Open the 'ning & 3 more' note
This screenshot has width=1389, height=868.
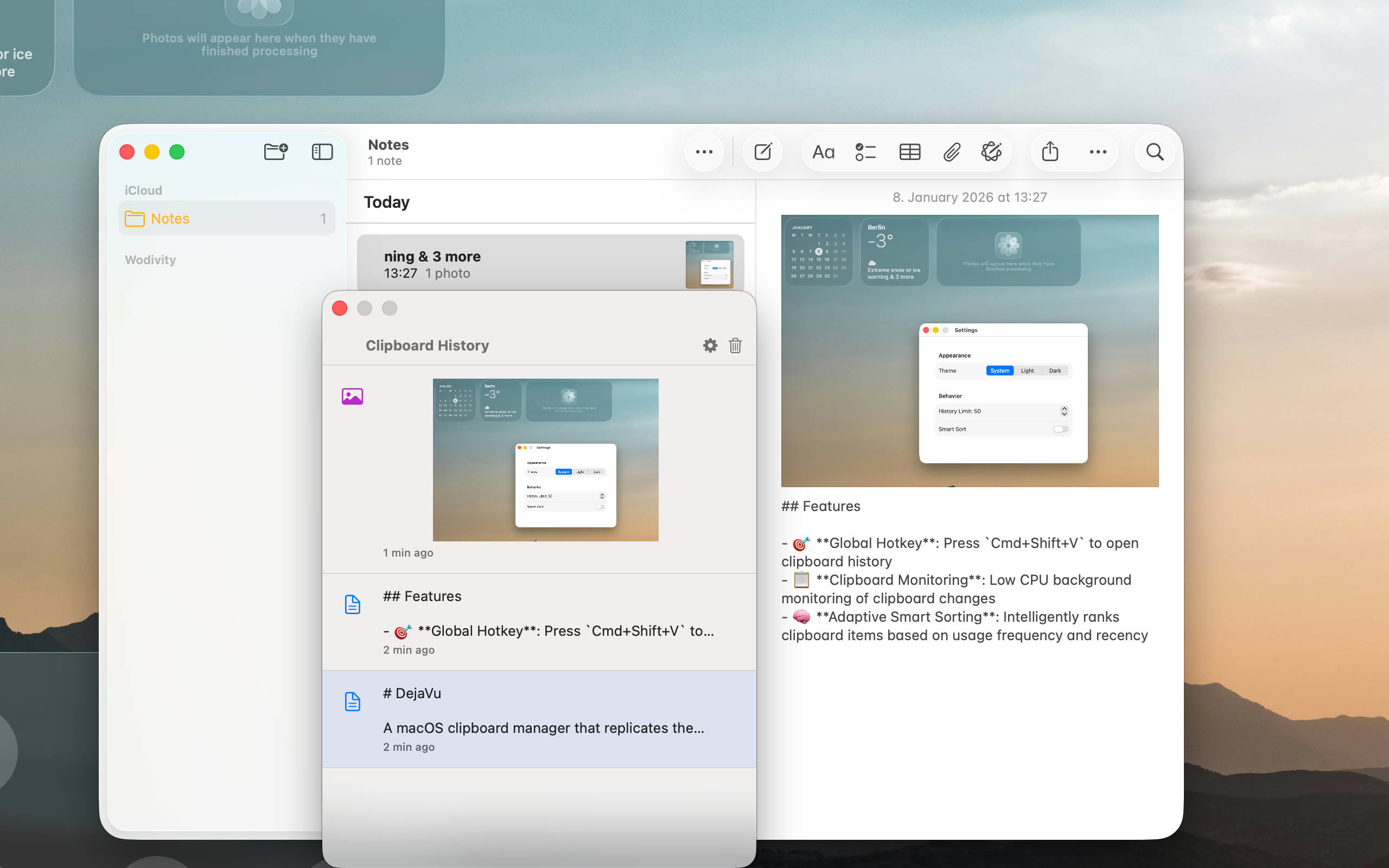[x=550, y=264]
